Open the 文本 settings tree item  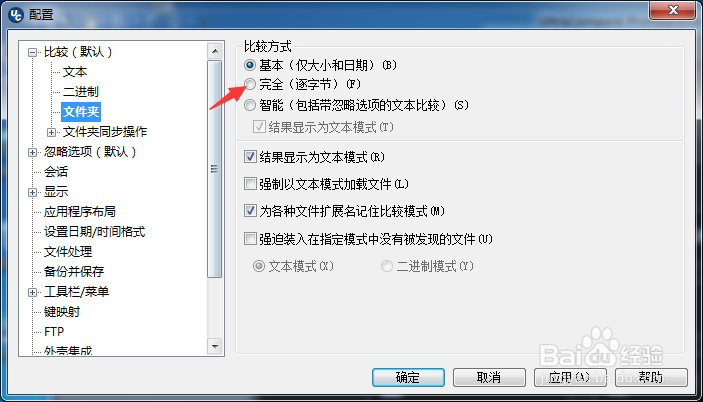tap(75, 72)
